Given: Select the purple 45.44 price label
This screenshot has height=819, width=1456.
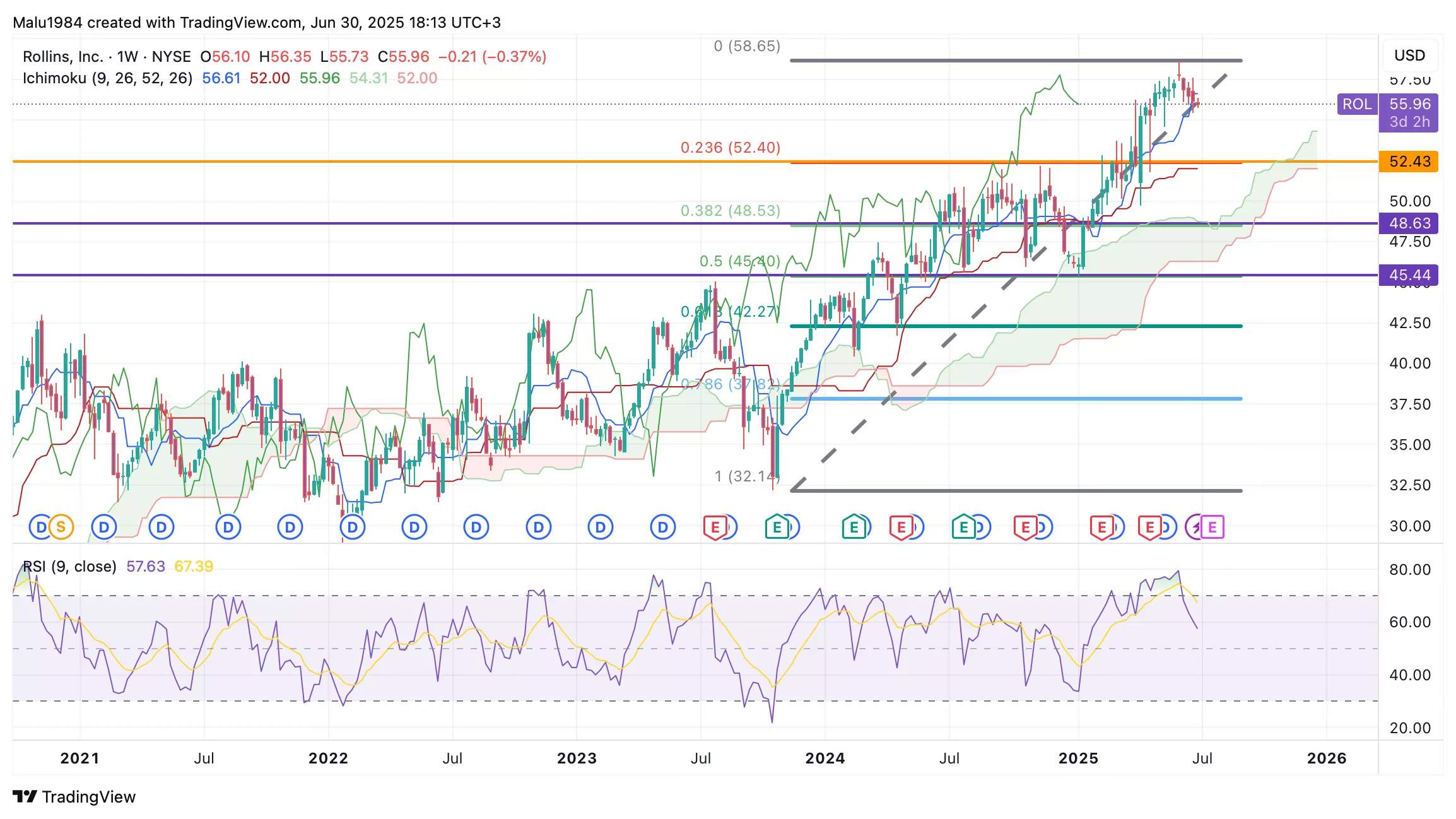Looking at the screenshot, I should click(1409, 275).
